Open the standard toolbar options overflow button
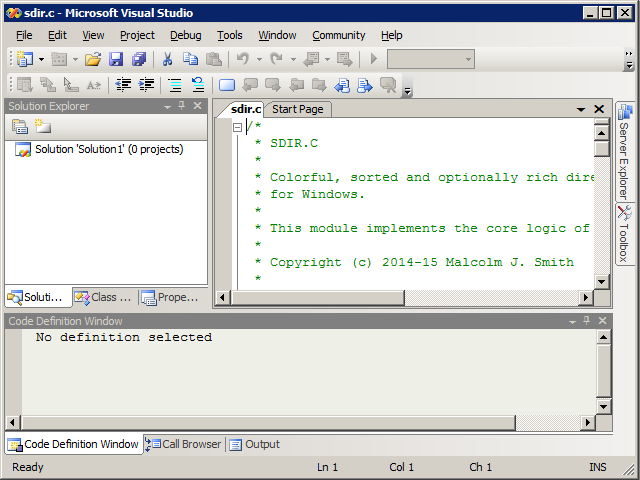Viewport: 640px width, 480px height. (x=629, y=60)
